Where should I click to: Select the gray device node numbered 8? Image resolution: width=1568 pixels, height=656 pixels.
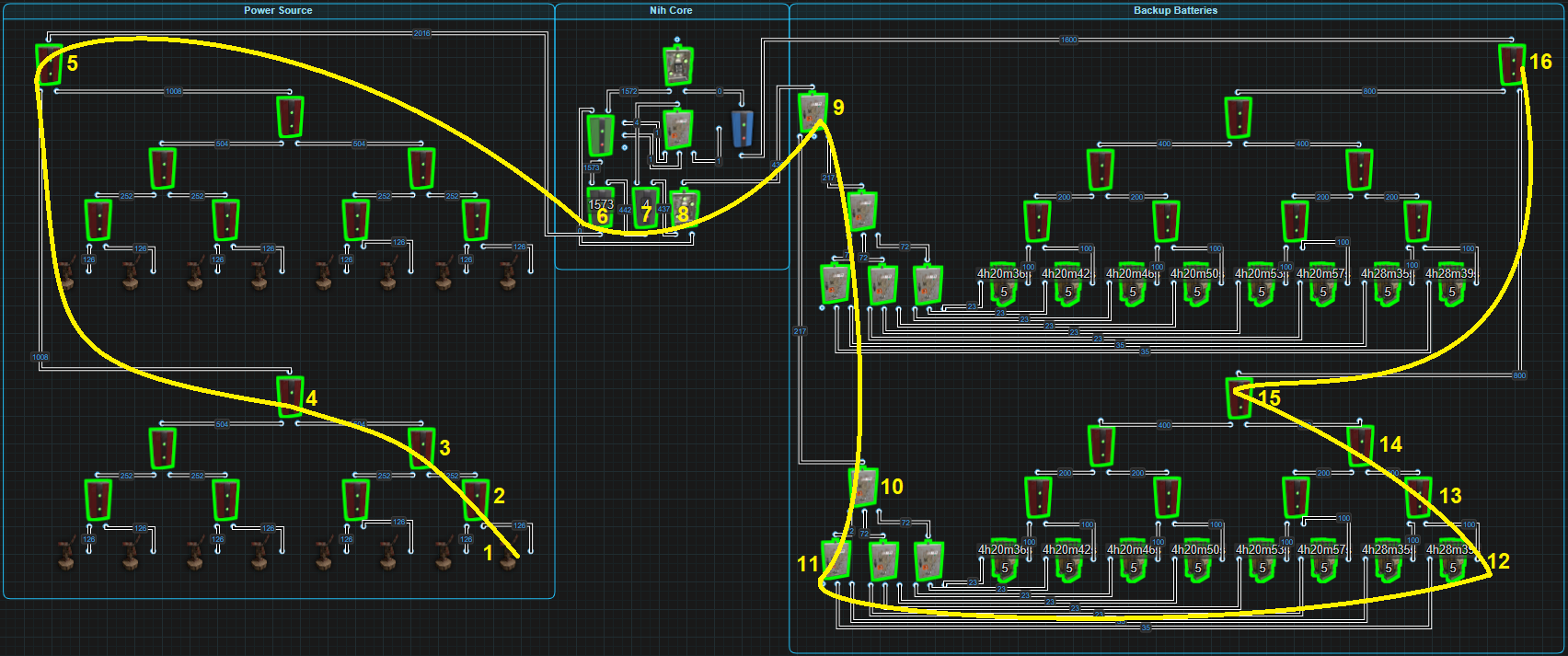pos(684,209)
